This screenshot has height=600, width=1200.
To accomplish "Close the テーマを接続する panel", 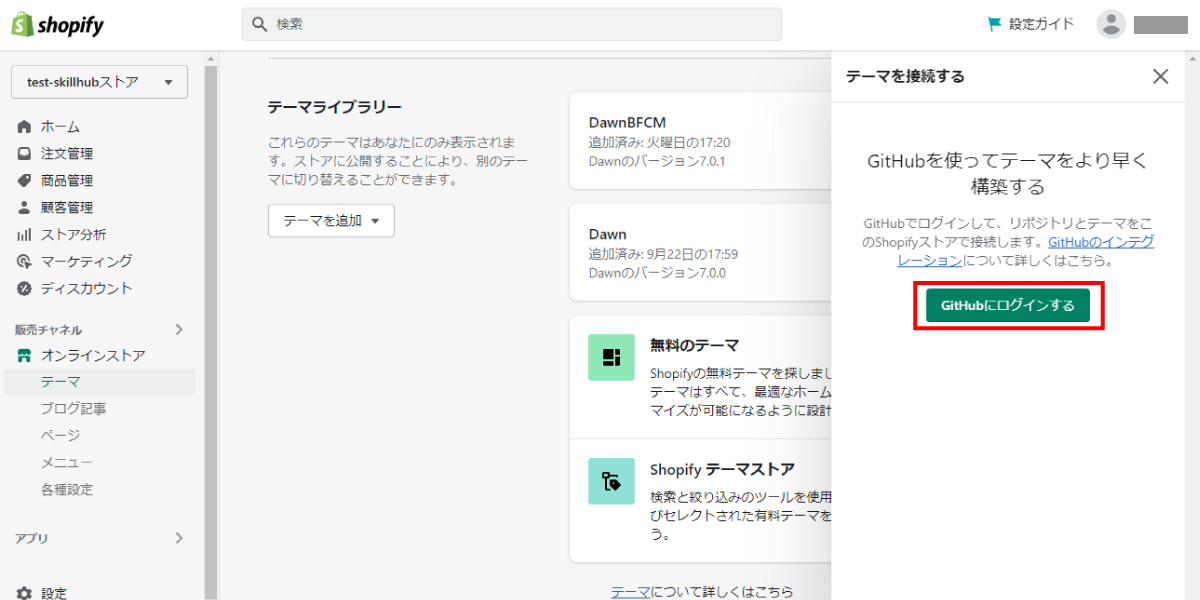I will [1160, 76].
